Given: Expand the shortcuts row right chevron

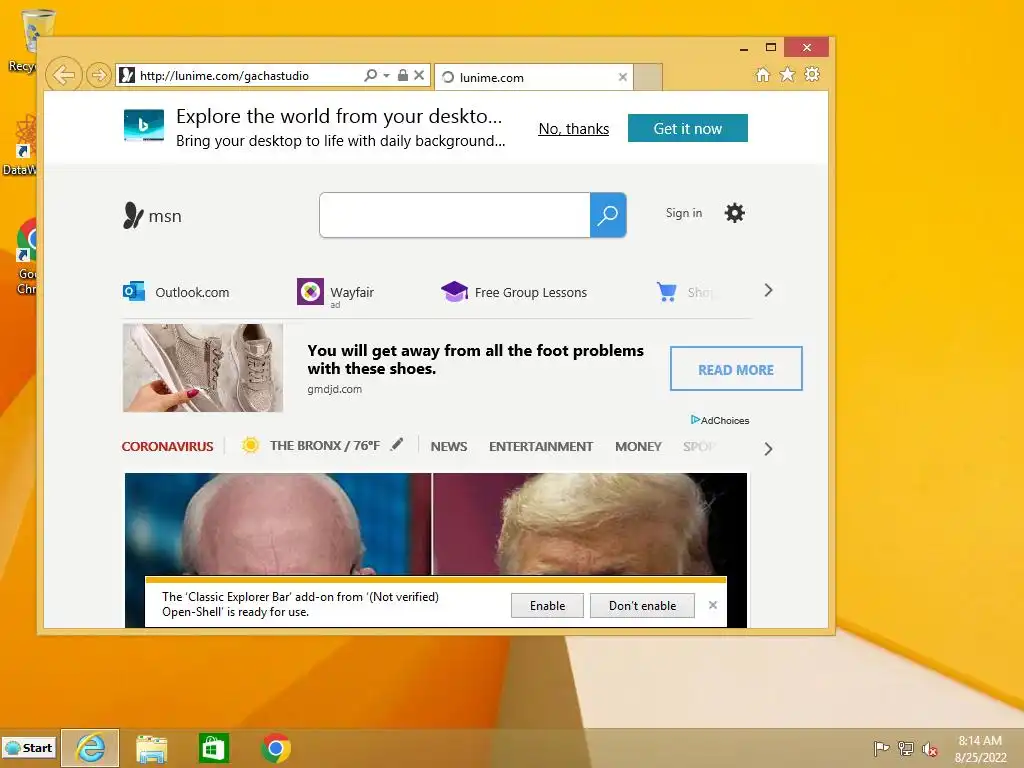Looking at the screenshot, I should pyautogui.click(x=769, y=290).
